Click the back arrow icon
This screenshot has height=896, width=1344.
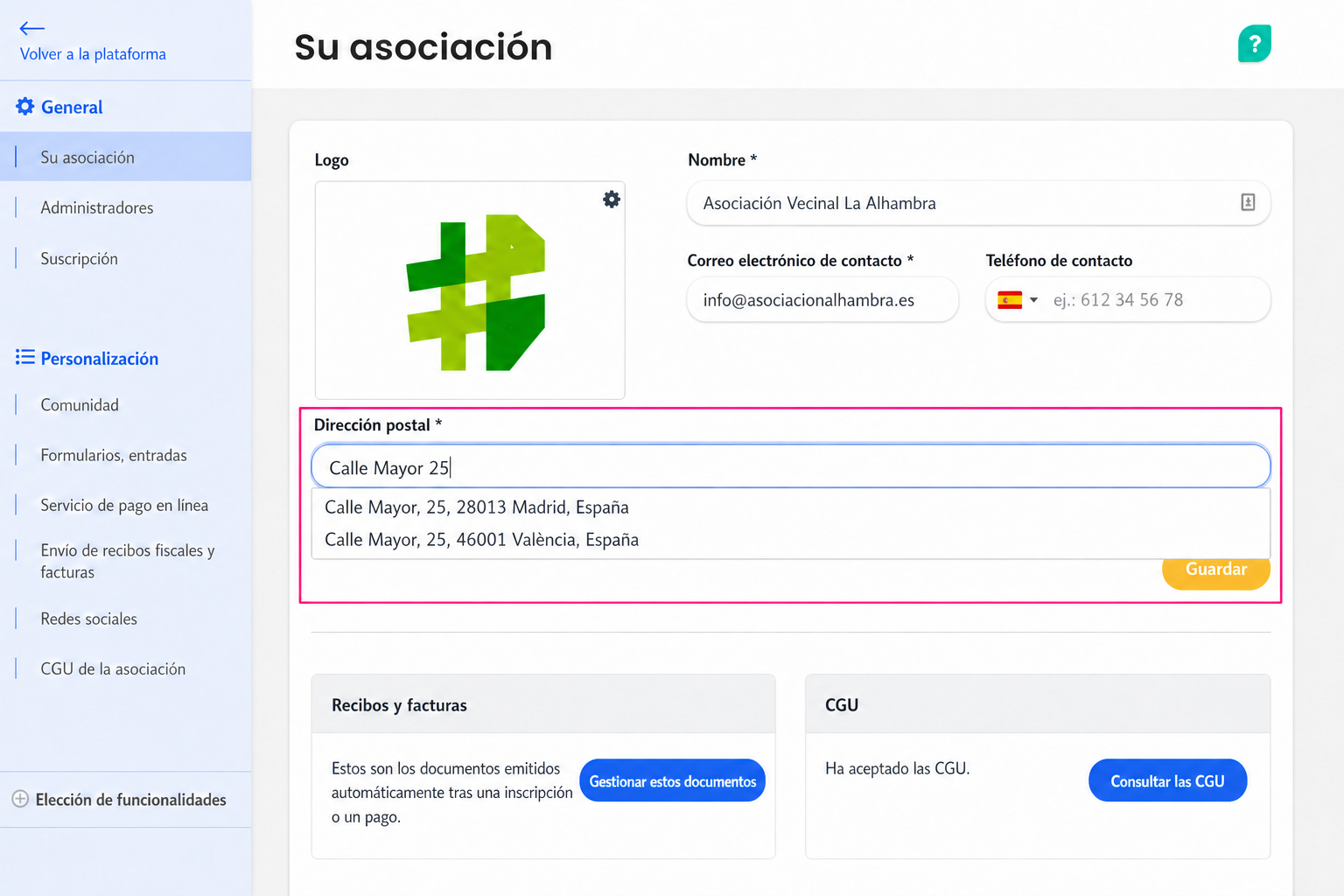click(x=31, y=28)
